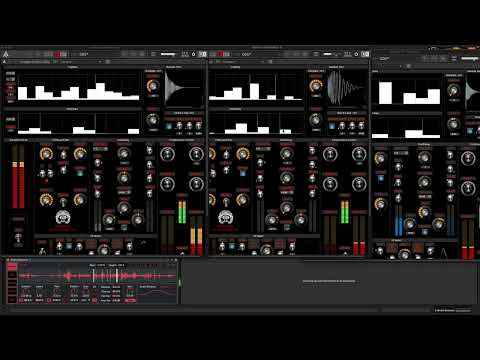The width and height of the screenshot is (480, 360).
Task: Select the red top slot in sampler panel list
Action: point(12,266)
